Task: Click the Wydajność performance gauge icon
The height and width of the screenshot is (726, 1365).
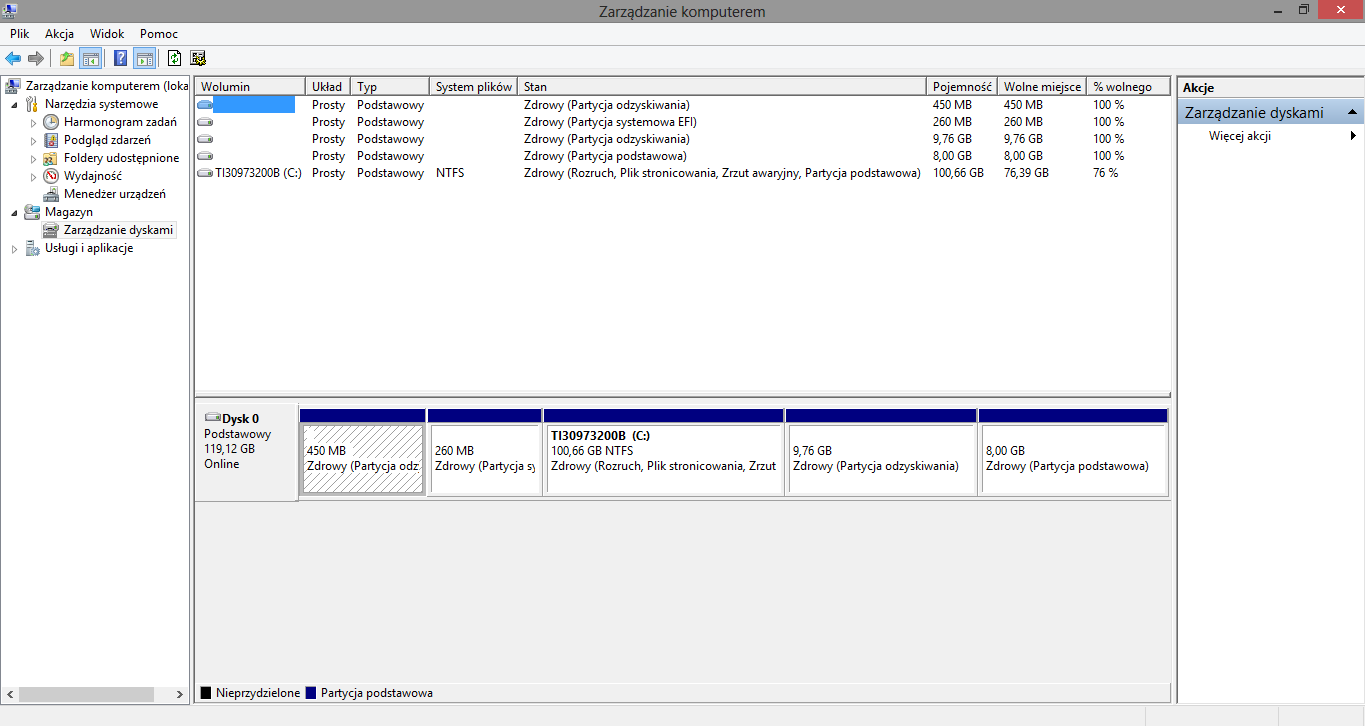Action: [51, 176]
